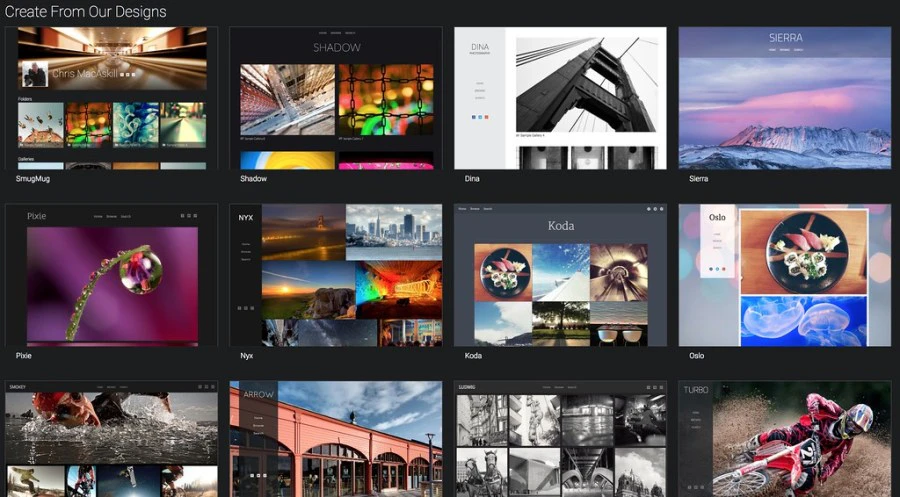Choose the Dina design preview

(560, 98)
